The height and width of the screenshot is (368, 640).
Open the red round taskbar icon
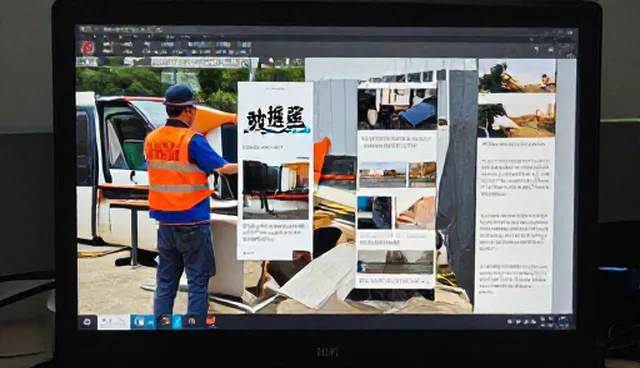(191, 321)
